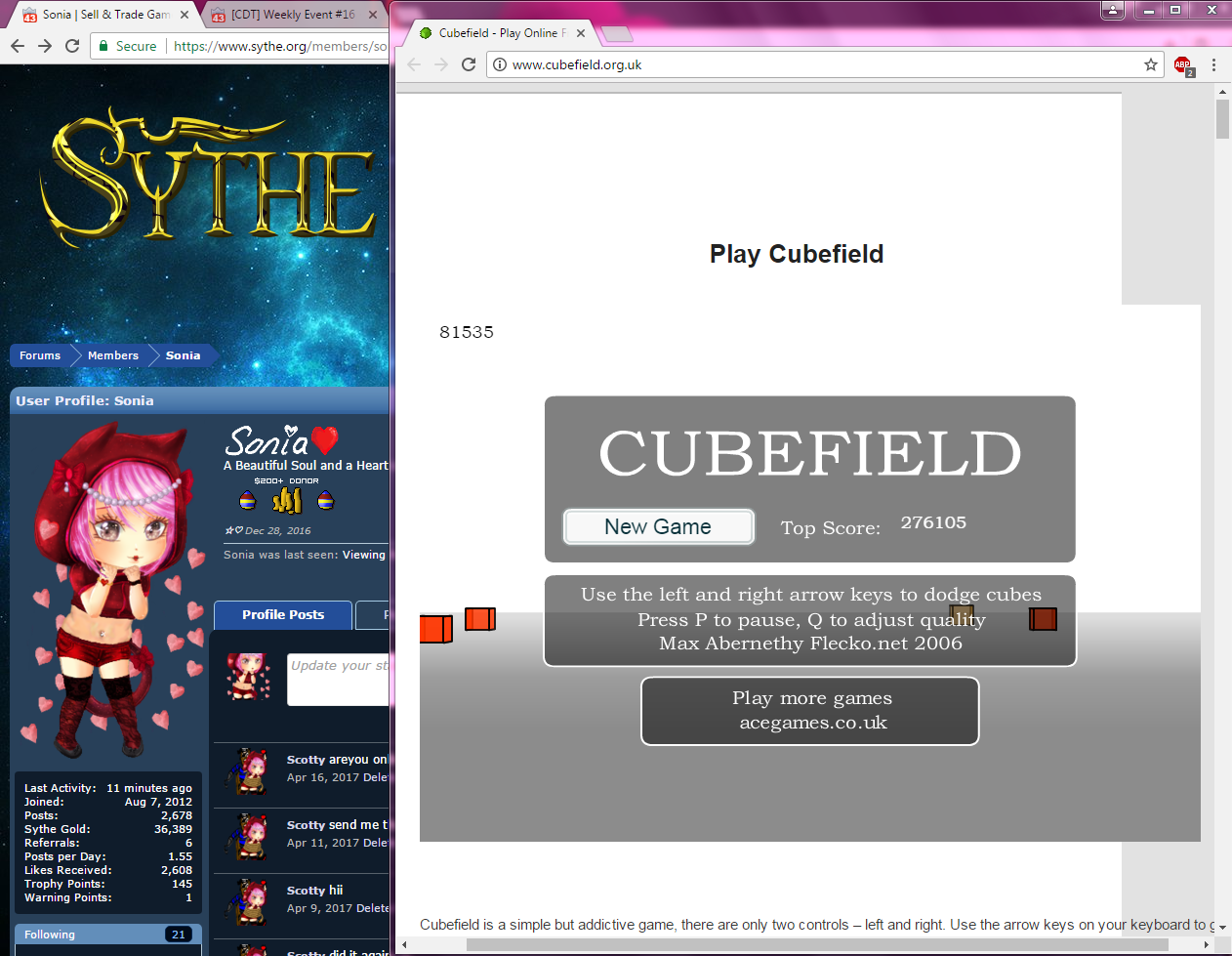
Task: Delete the Apr 9, 2017 profile post
Action: pyautogui.click(x=372, y=908)
